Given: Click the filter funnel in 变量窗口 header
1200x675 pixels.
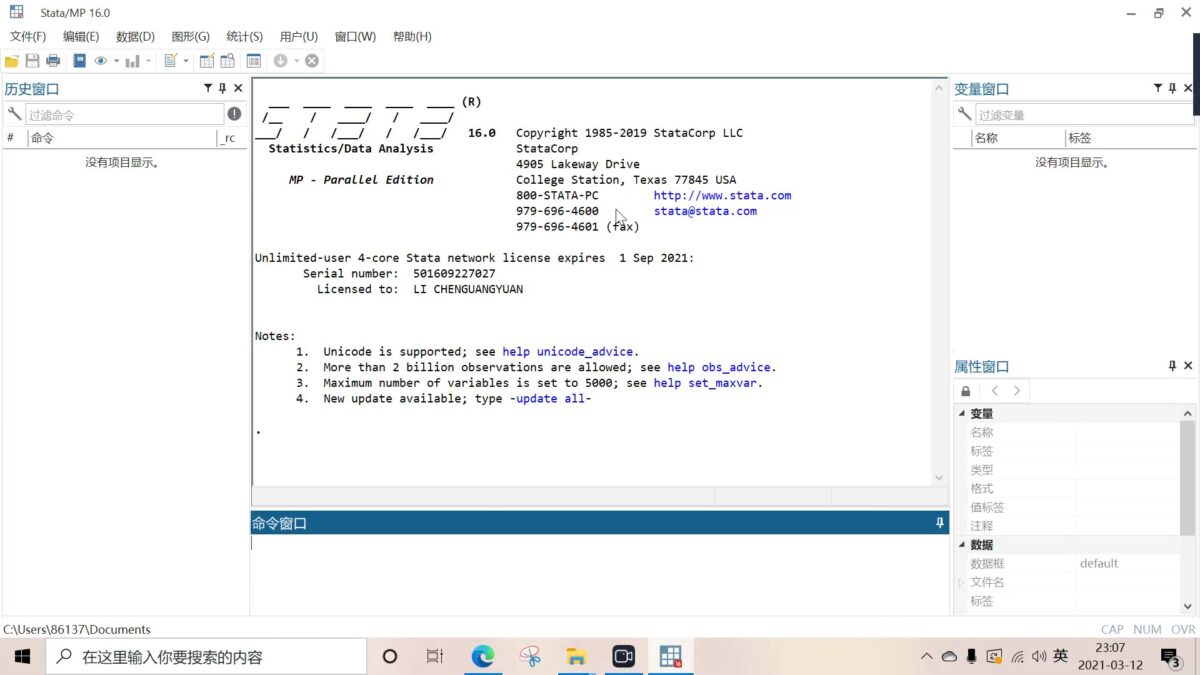Looking at the screenshot, I should pyautogui.click(x=1158, y=88).
